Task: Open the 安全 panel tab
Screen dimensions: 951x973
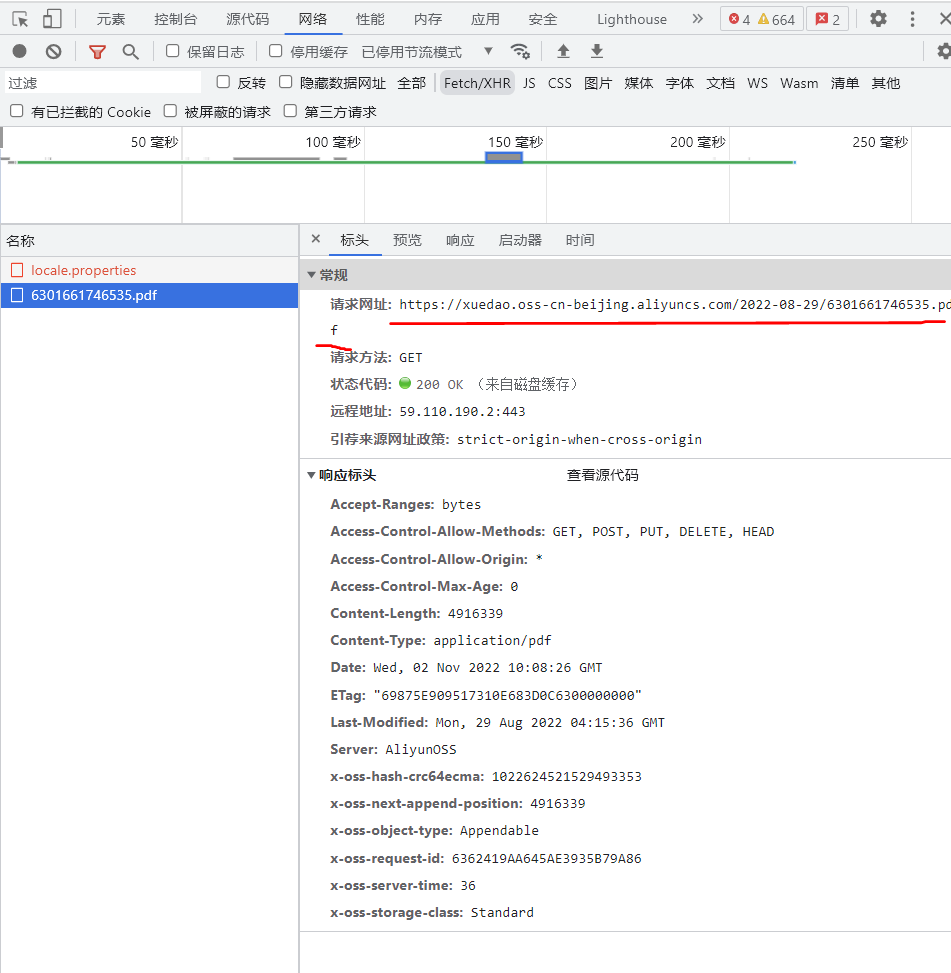Action: click(x=543, y=19)
